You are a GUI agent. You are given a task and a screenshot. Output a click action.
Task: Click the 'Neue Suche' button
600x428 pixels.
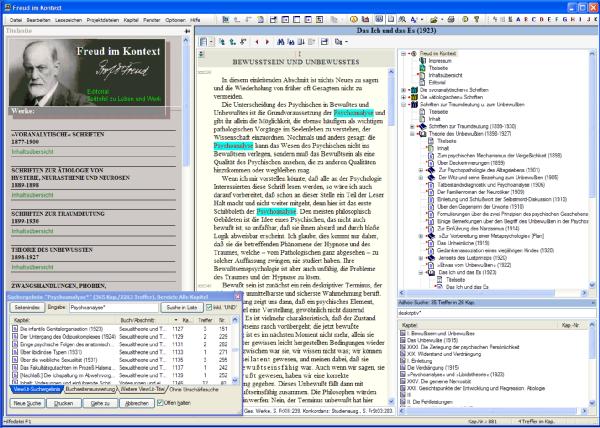tap(27, 403)
